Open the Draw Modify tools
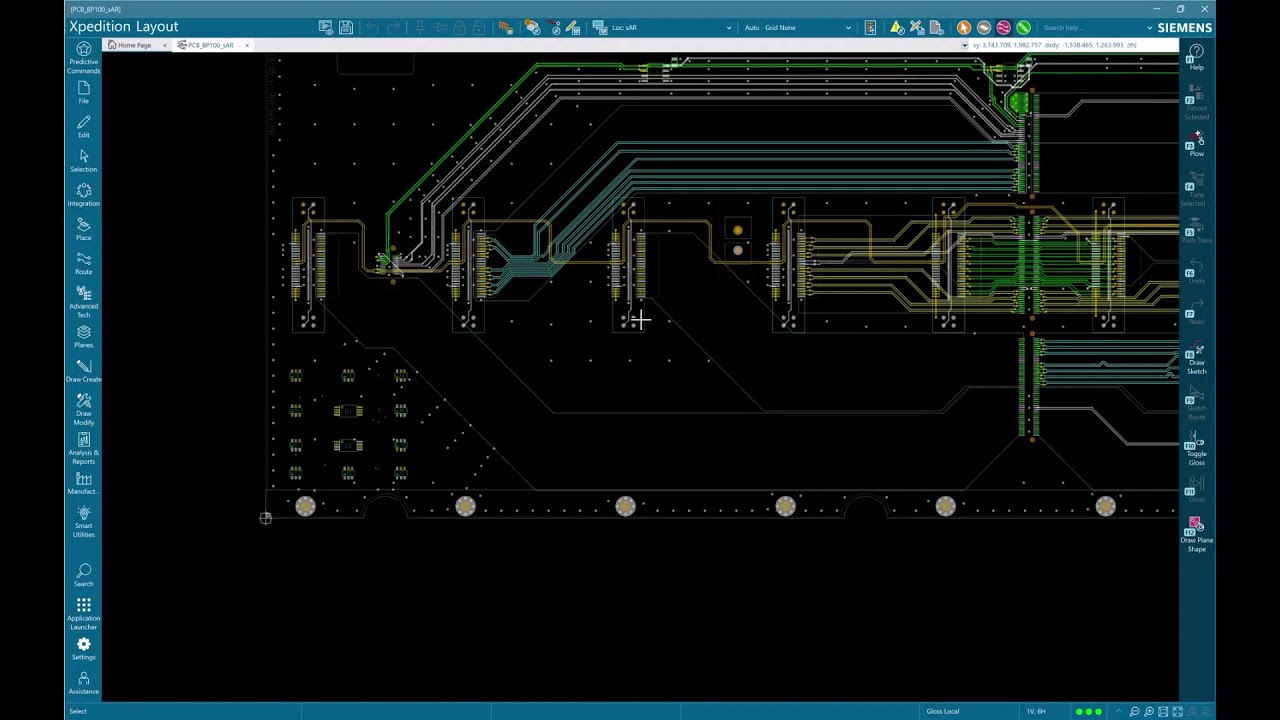The width and height of the screenshot is (1280, 720). coord(84,410)
